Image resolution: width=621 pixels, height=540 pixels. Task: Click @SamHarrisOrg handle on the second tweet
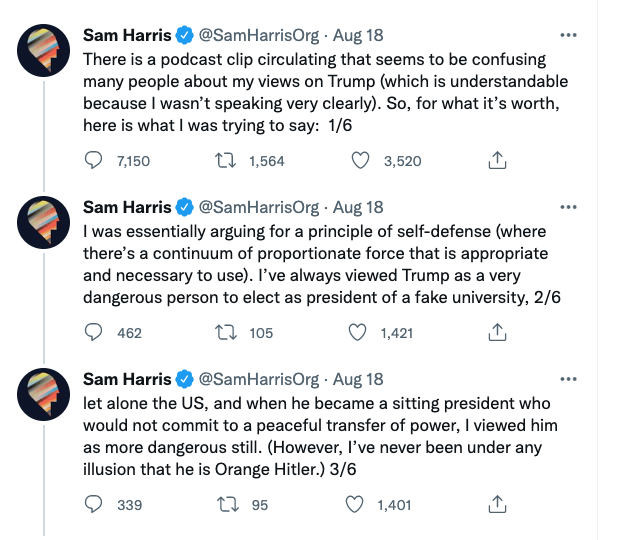point(260,207)
